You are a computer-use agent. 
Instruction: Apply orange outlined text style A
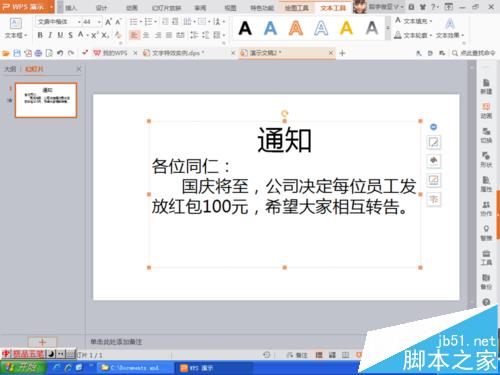pyautogui.click(x=296, y=28)
